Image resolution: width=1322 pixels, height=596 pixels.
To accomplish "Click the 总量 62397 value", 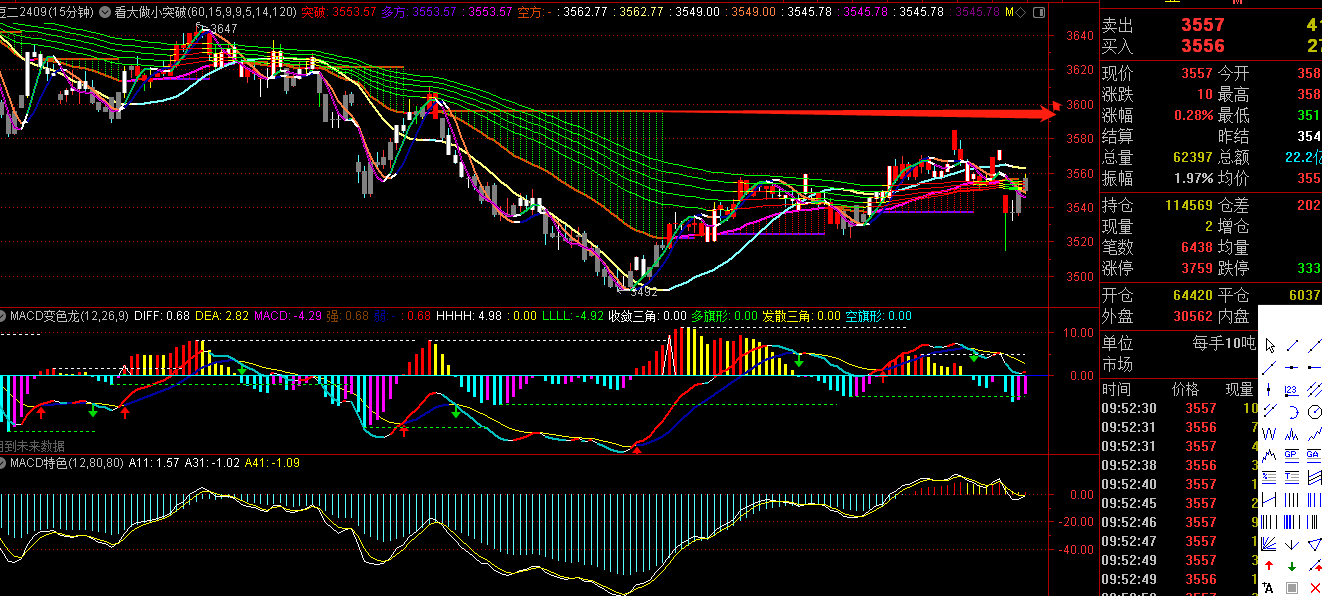I will click(x=1193, y=157).
